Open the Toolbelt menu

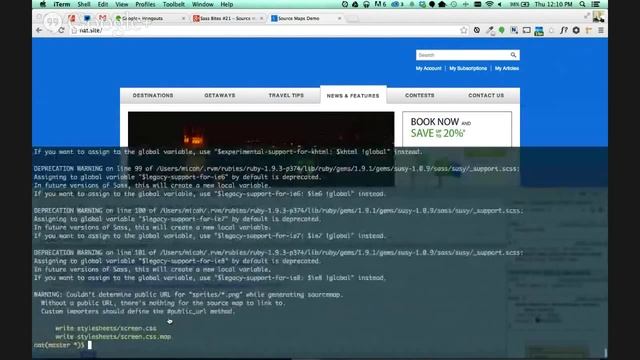(x=173, y=4)
